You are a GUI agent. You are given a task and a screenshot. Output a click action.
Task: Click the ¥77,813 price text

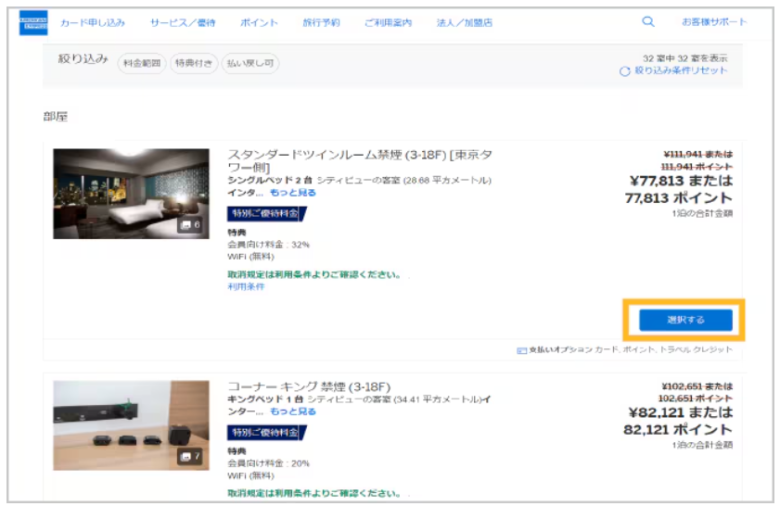click(x=681, y=180)
